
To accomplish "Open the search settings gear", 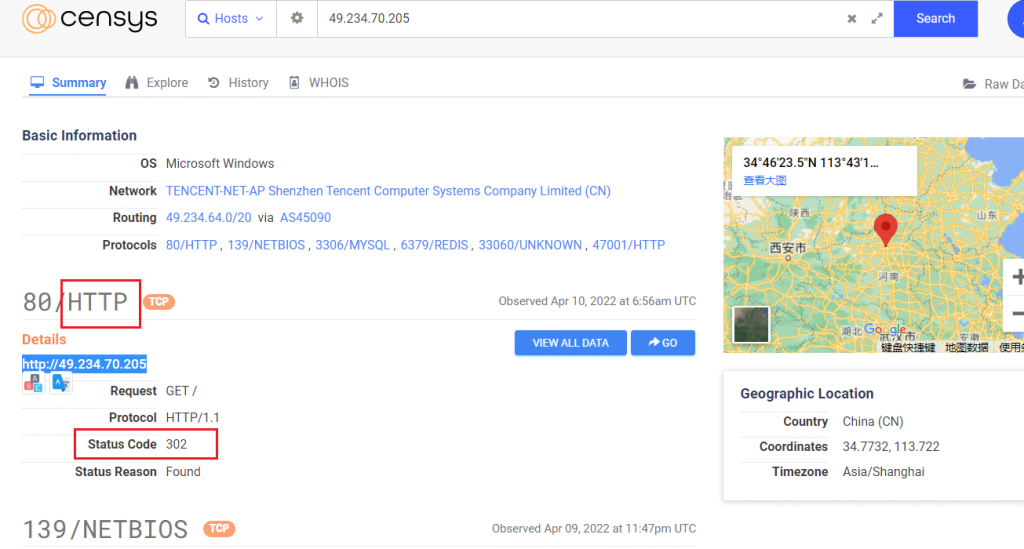I will [x=297, y=19].
